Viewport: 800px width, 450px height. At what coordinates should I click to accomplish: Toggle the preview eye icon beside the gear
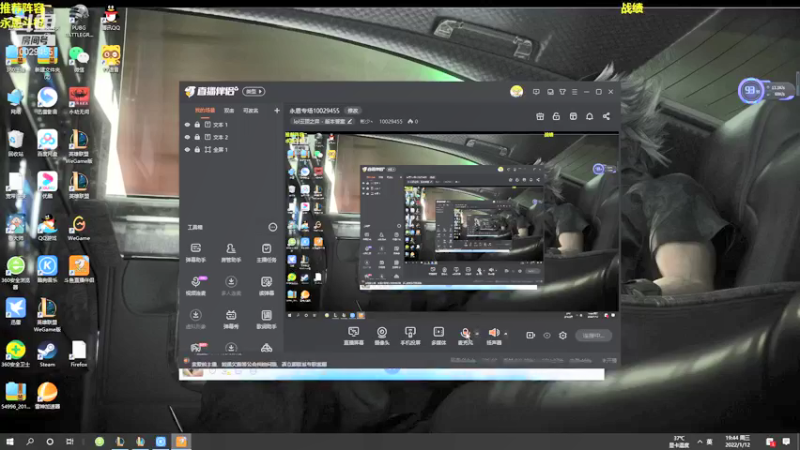546,335
